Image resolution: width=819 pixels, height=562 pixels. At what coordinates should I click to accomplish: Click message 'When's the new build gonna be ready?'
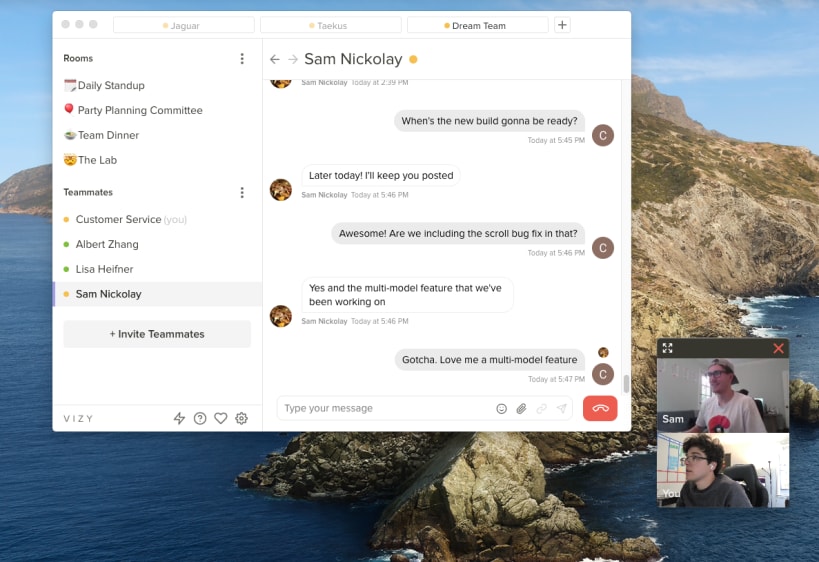(x=489, y=121)
